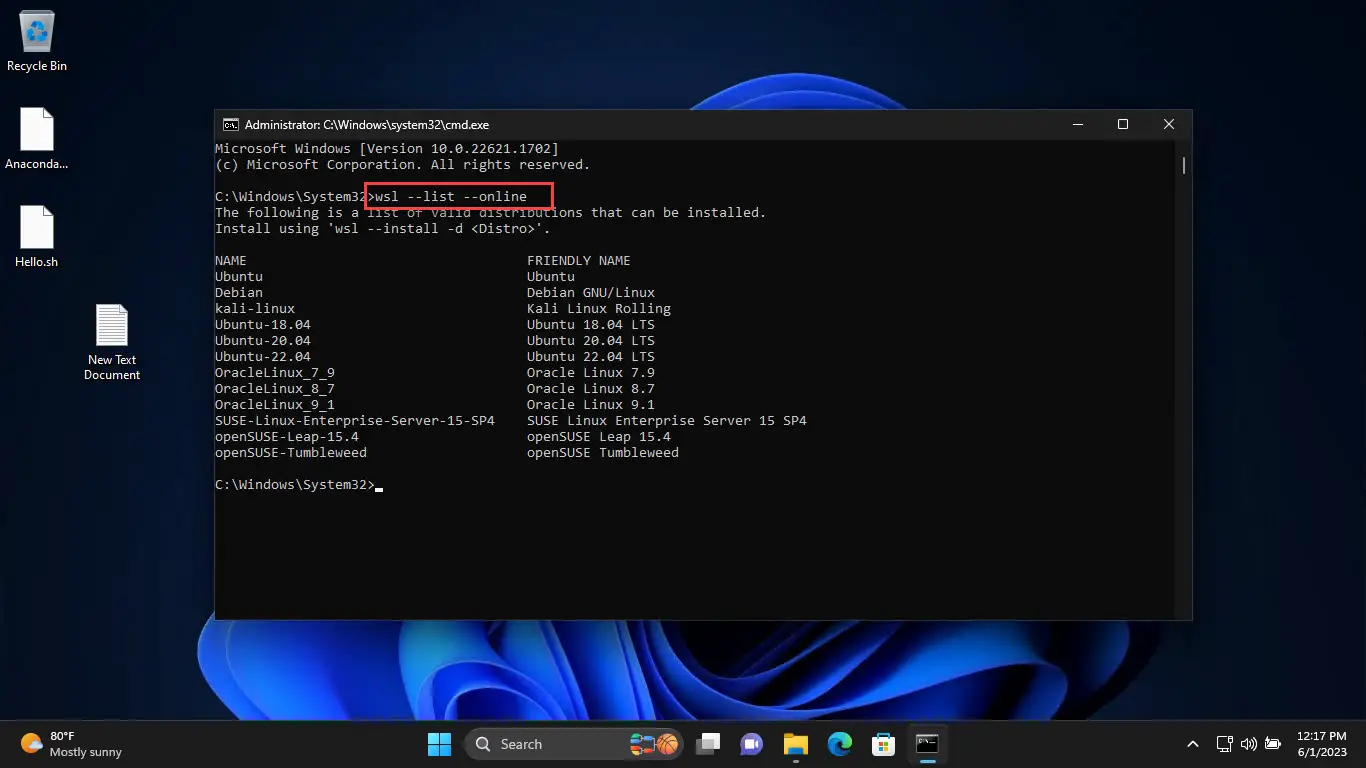1366x768 pixels.
Task: Click the 'Microsoft Windows [Version 10.0.22621.1702]' line
Action: click(387, 149)
